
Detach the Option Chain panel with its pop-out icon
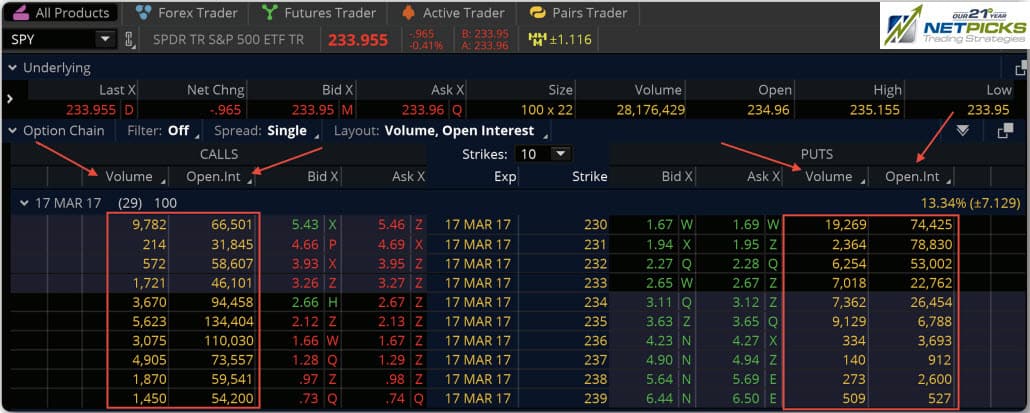[1005, 131]
